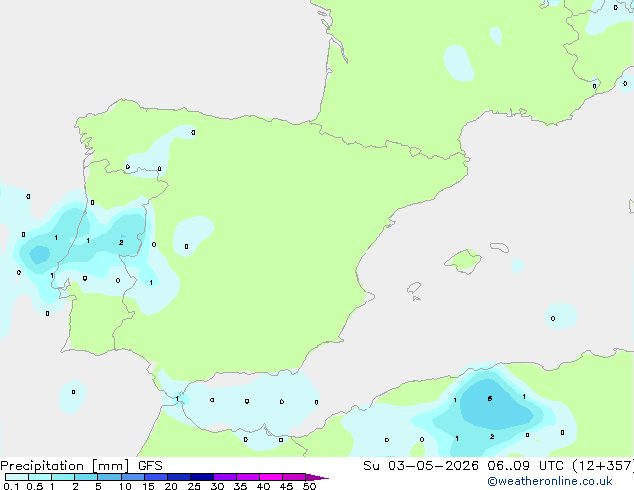Click the "06..09 UTC" time label
The height and width of the screenshot is (490, 634).
point(525,466)
